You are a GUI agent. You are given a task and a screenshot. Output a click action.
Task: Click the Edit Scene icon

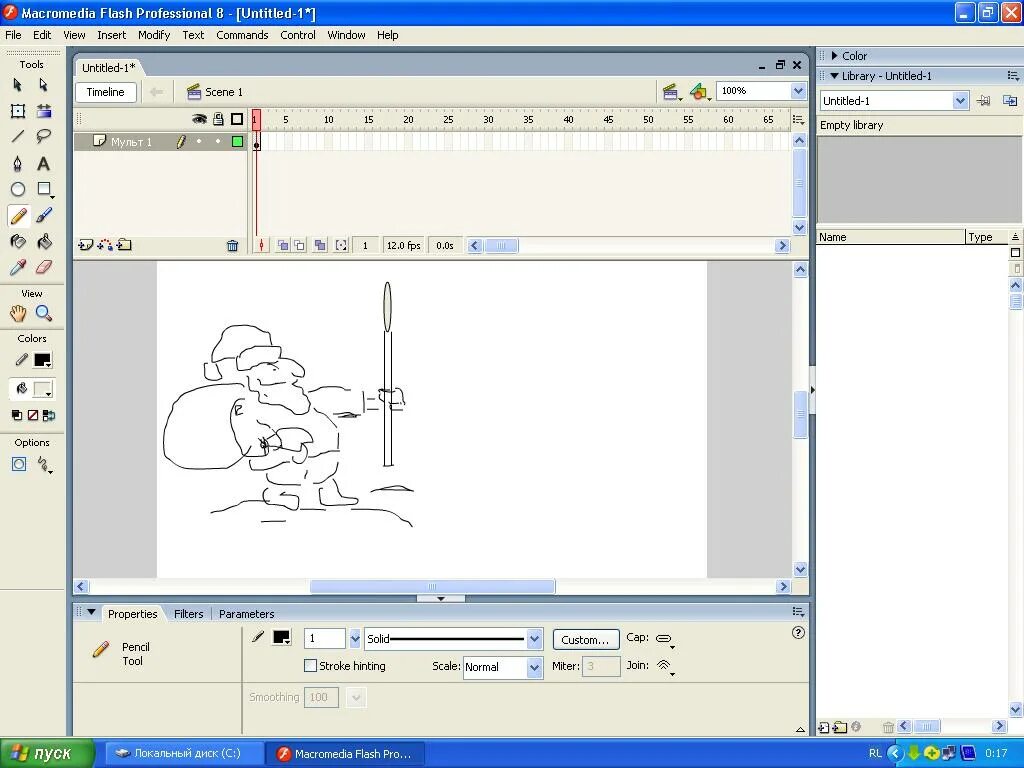tap(671, 92)
